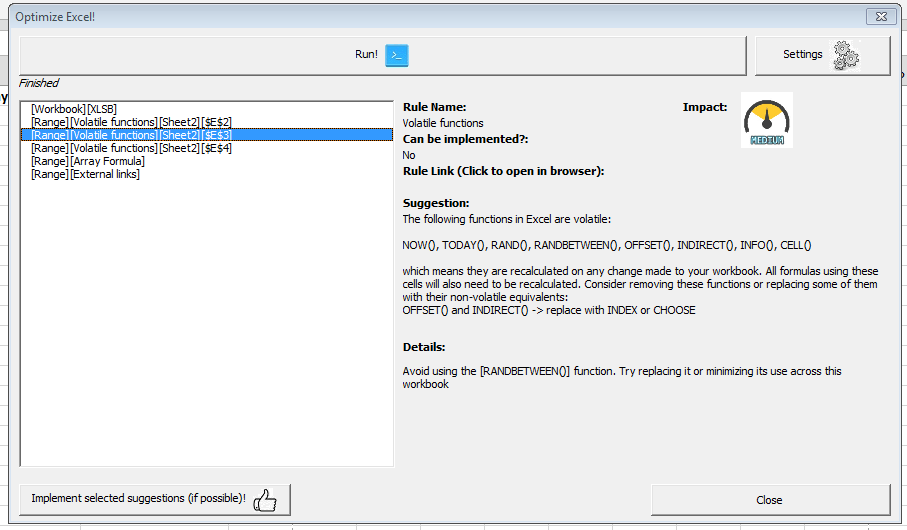The width and height of the screenshot is (907, 530).
Task: Click the 'Can be implemented?:' label
Action: [466, 139]
